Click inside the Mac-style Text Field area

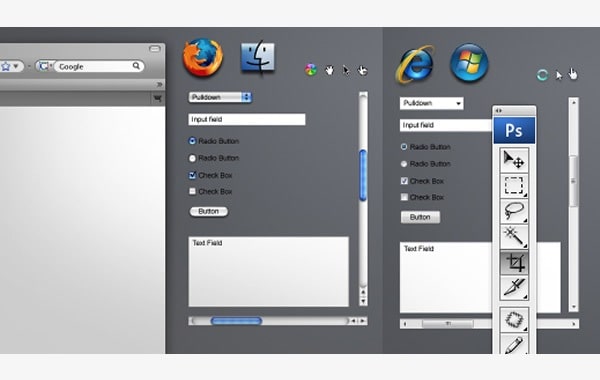coord(268,272)
